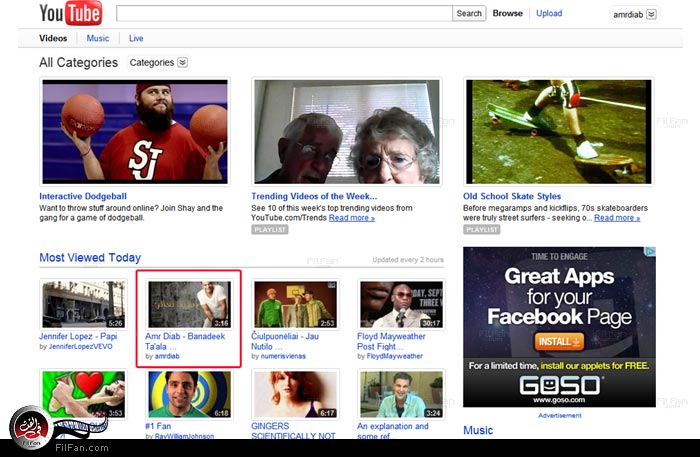Screen dimensions: 700x457
Task: Open the Jennifer Lopez - Papi video link
Action: tap(80, 336)
